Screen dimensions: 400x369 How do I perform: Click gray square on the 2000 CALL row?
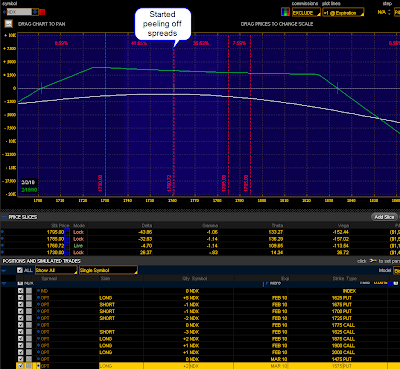pyautogui.click(x=29, y=352)
